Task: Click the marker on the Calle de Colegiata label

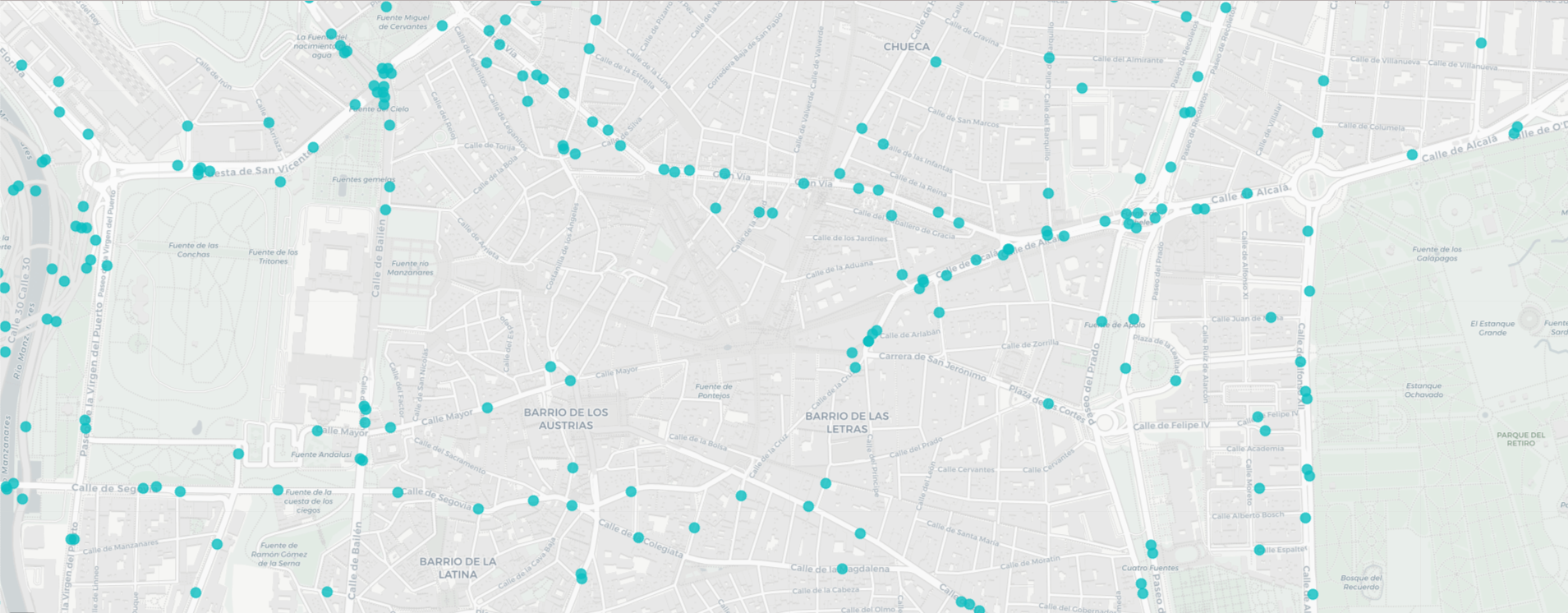Action: (638, 537)
